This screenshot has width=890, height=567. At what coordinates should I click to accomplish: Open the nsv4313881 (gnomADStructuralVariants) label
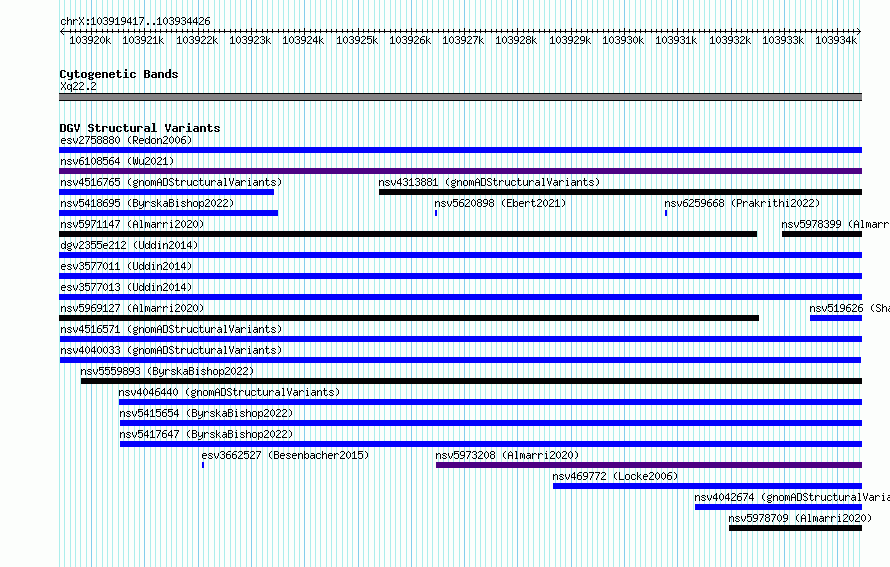pyautogui.click(x=489, y=182)
